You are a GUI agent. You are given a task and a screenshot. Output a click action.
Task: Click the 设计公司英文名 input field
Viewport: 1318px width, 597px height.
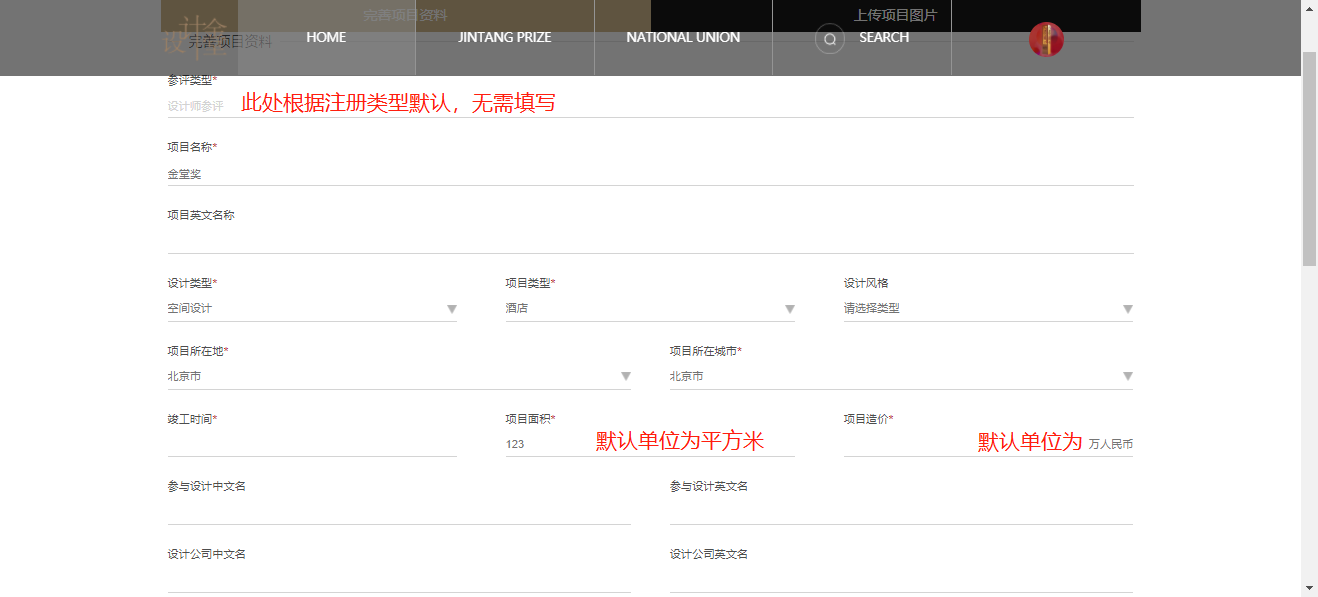(x=901, y=580)
